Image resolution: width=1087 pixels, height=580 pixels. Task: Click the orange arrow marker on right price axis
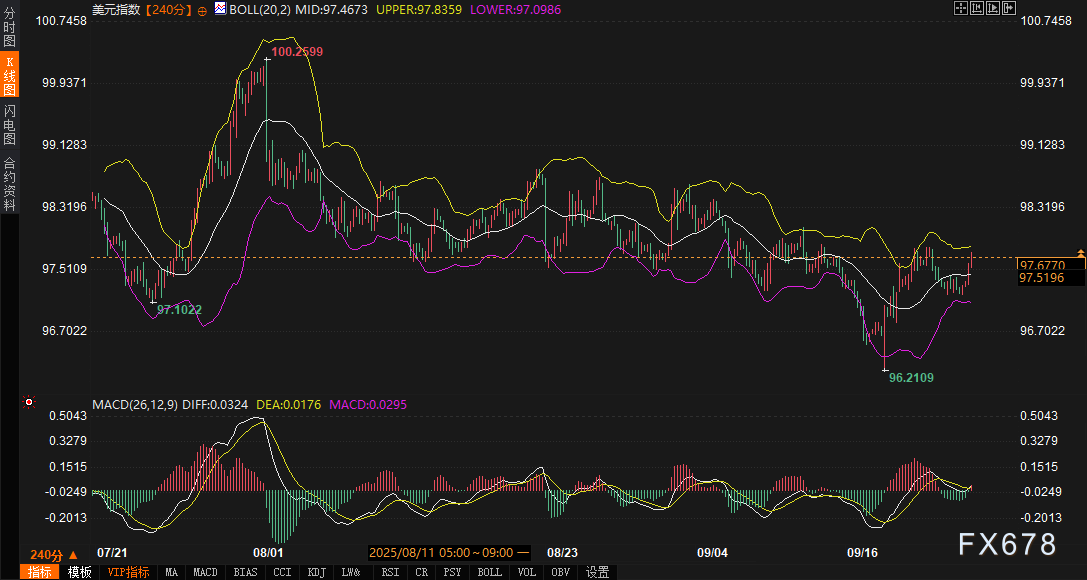(x=1081, y=252)
